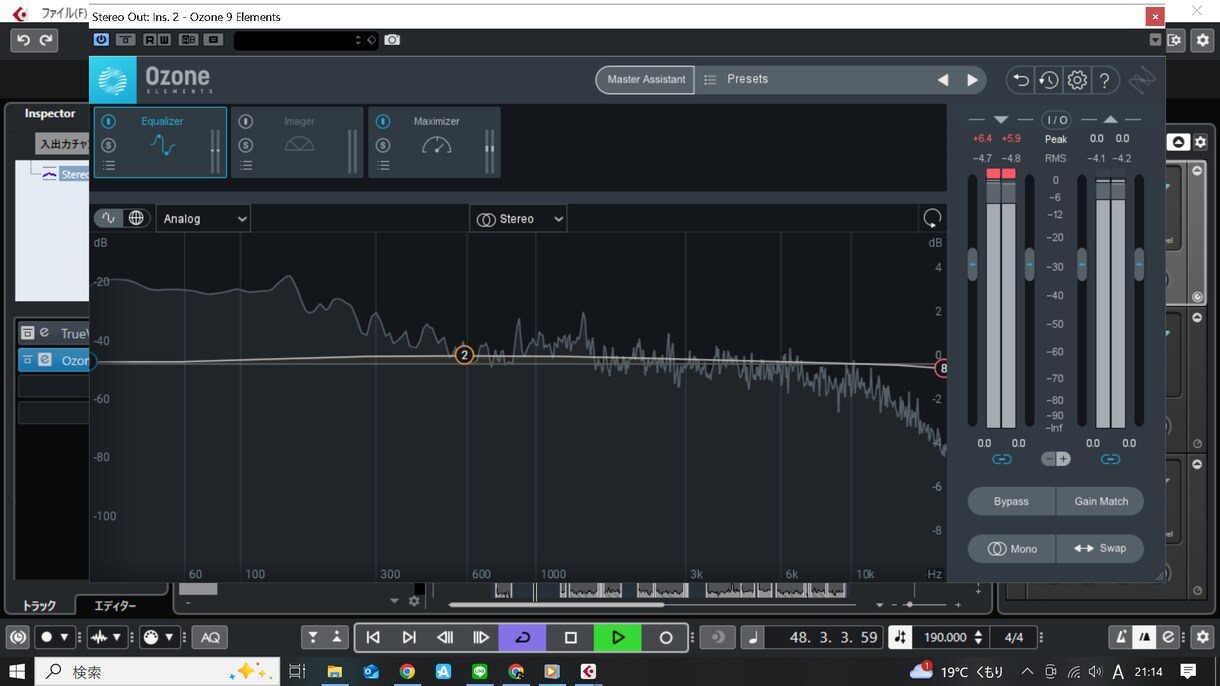Viewport: 1220px width, 686px height.
Task: Click the Gain Match button
Action: point(1101,501)
